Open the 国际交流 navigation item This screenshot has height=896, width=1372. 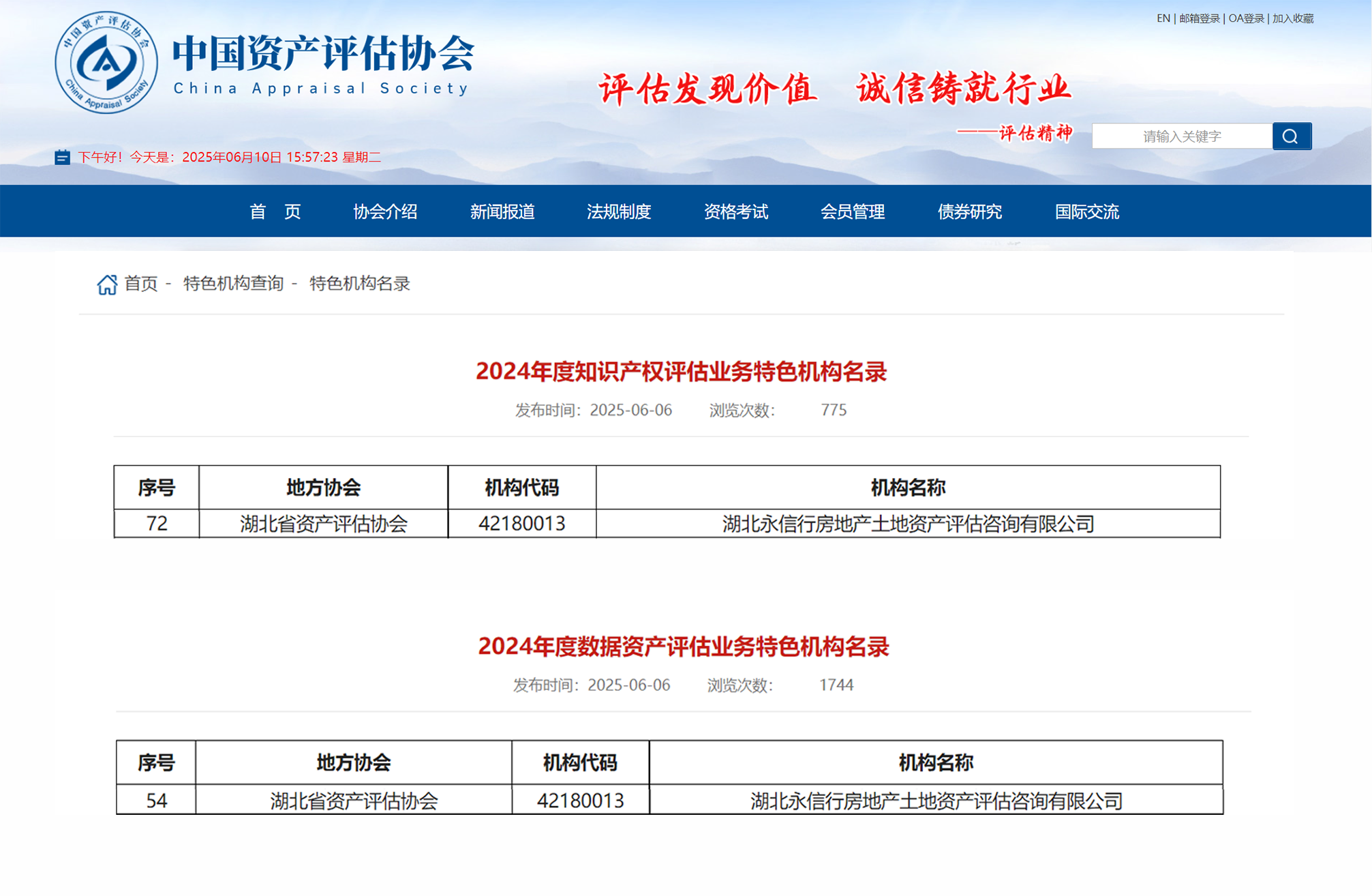1087,211
